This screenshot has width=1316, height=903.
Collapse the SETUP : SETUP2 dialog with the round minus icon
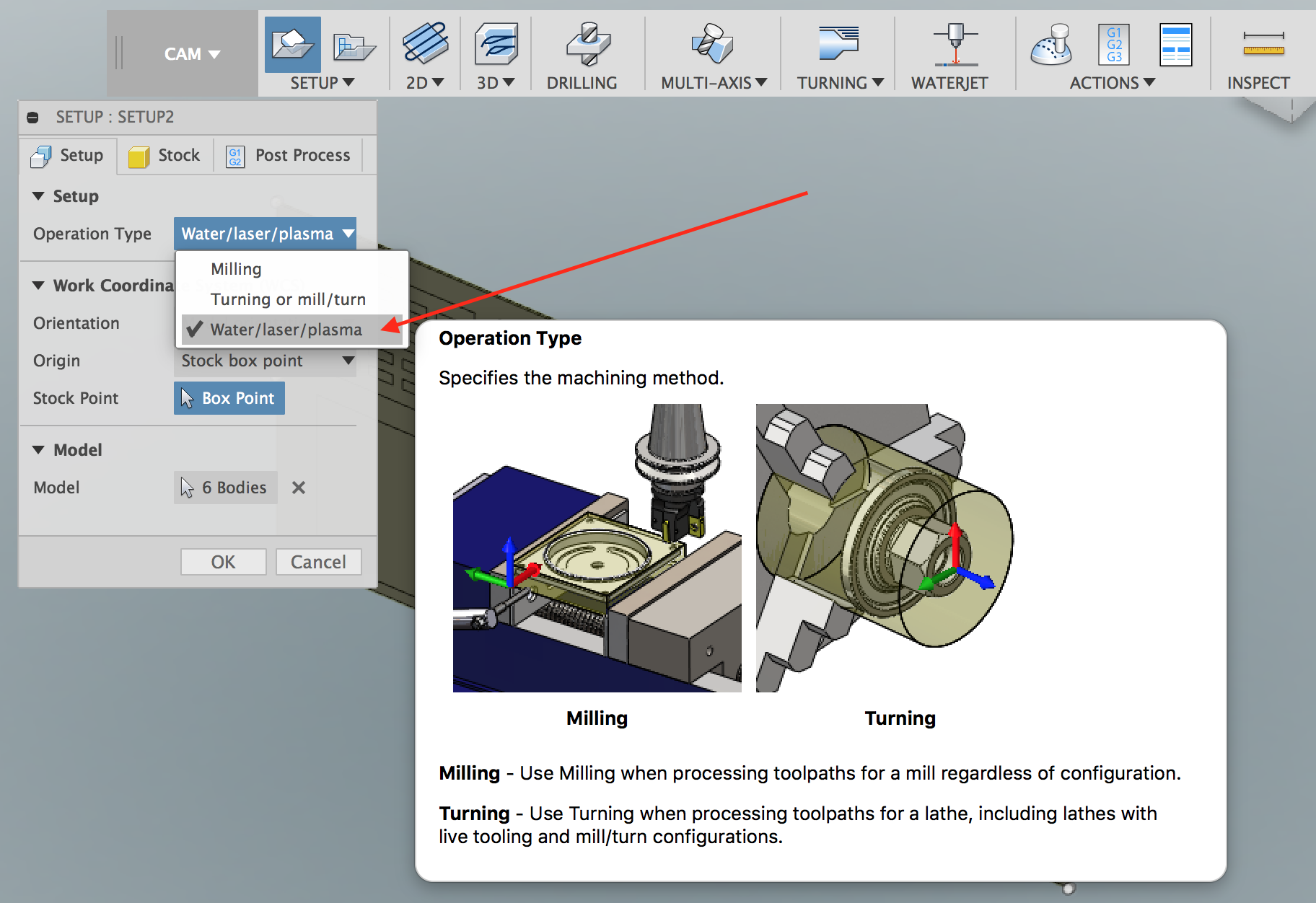pyautogui.click(x=32, y=118)
